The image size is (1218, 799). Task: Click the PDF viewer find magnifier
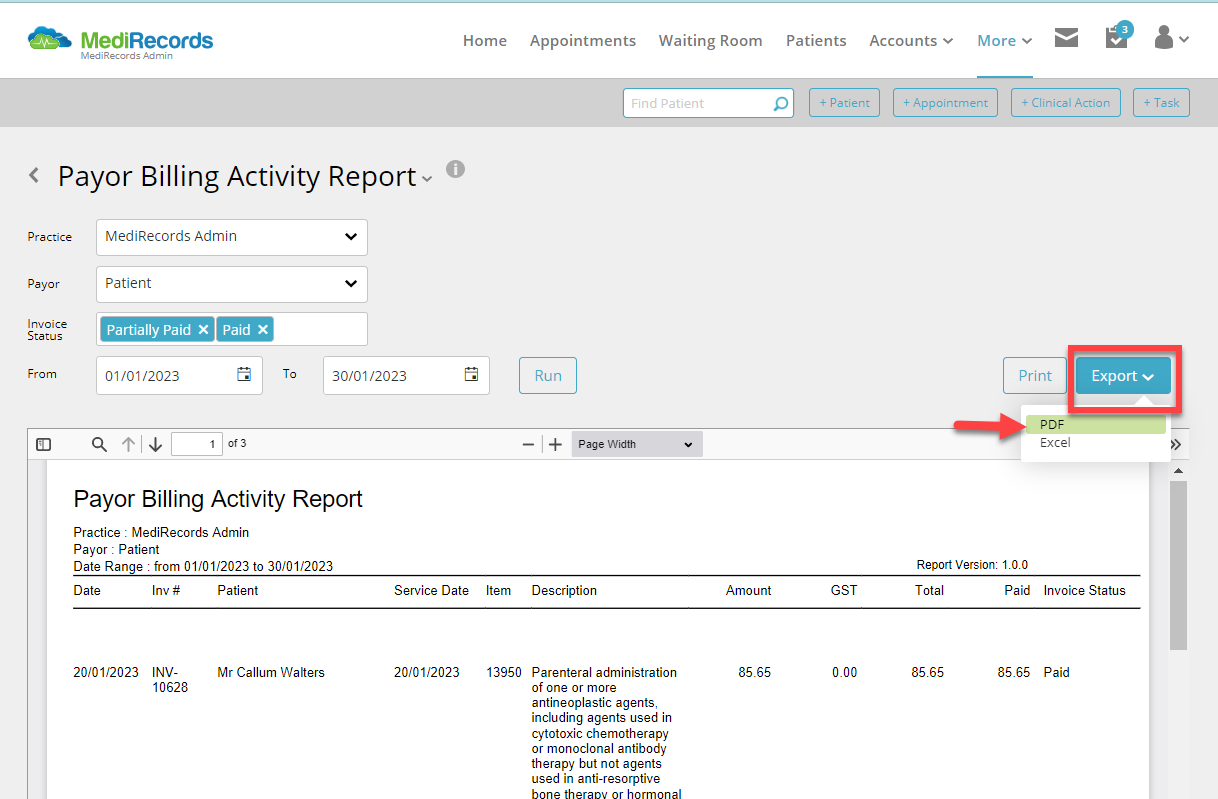click(99, 444)
